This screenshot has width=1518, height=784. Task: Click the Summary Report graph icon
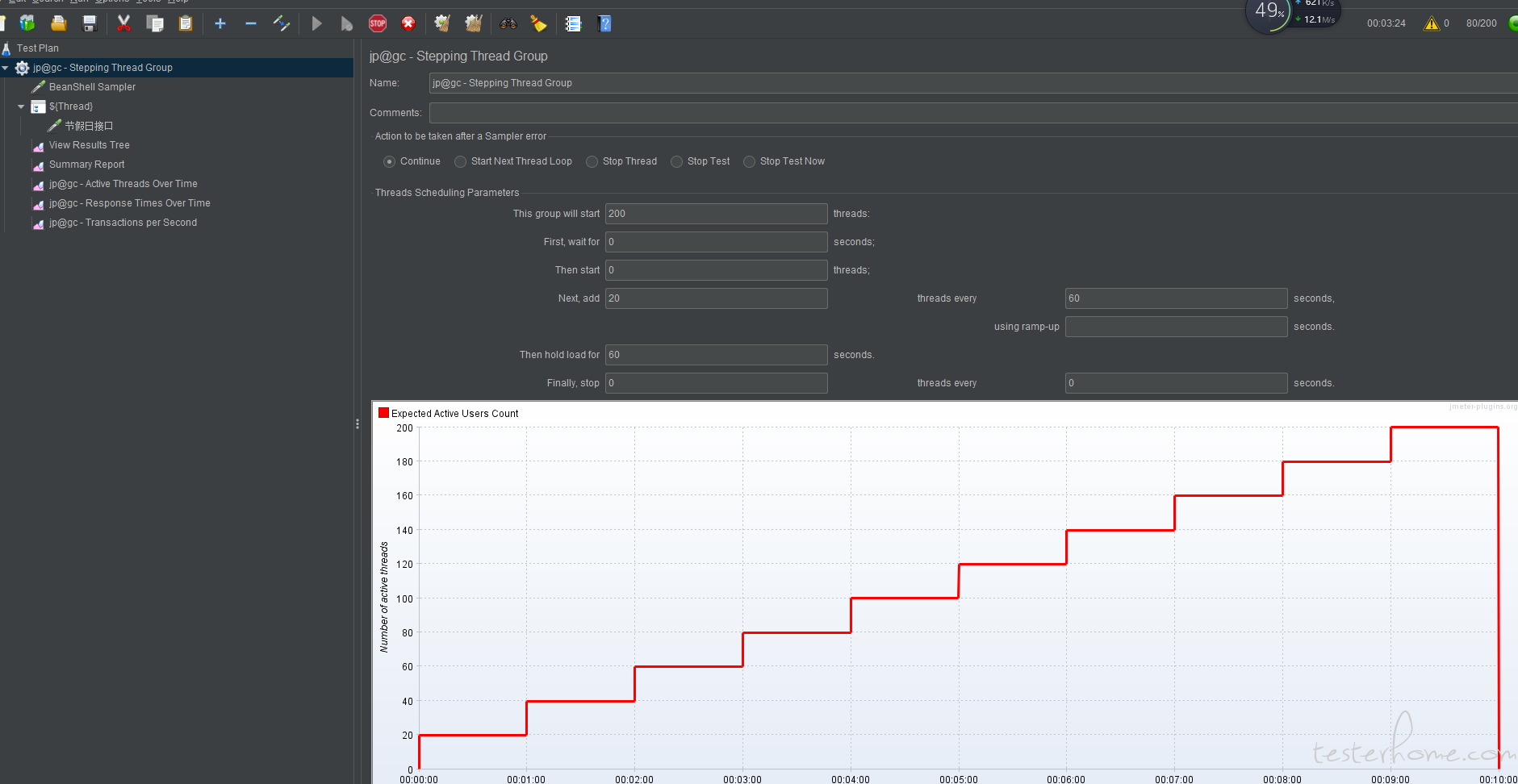pyautogui.click(x=38, y=165)
